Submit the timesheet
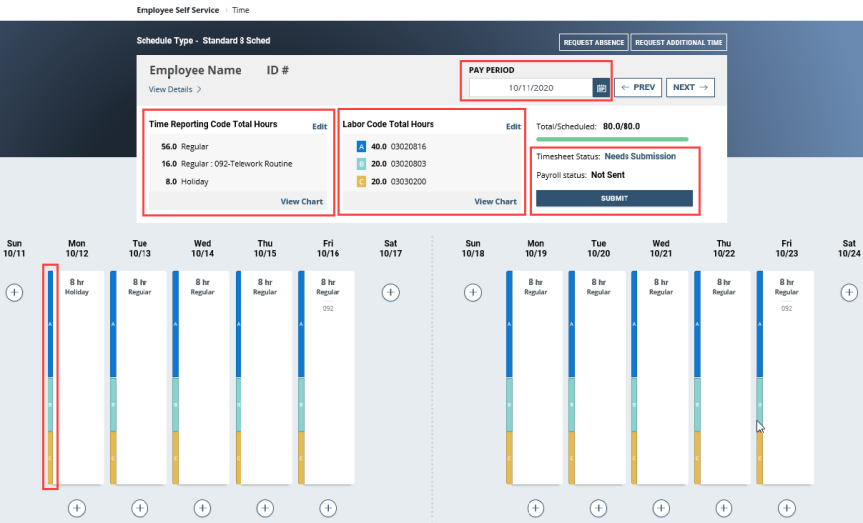The image size is (863, 523). click(614, 198)
